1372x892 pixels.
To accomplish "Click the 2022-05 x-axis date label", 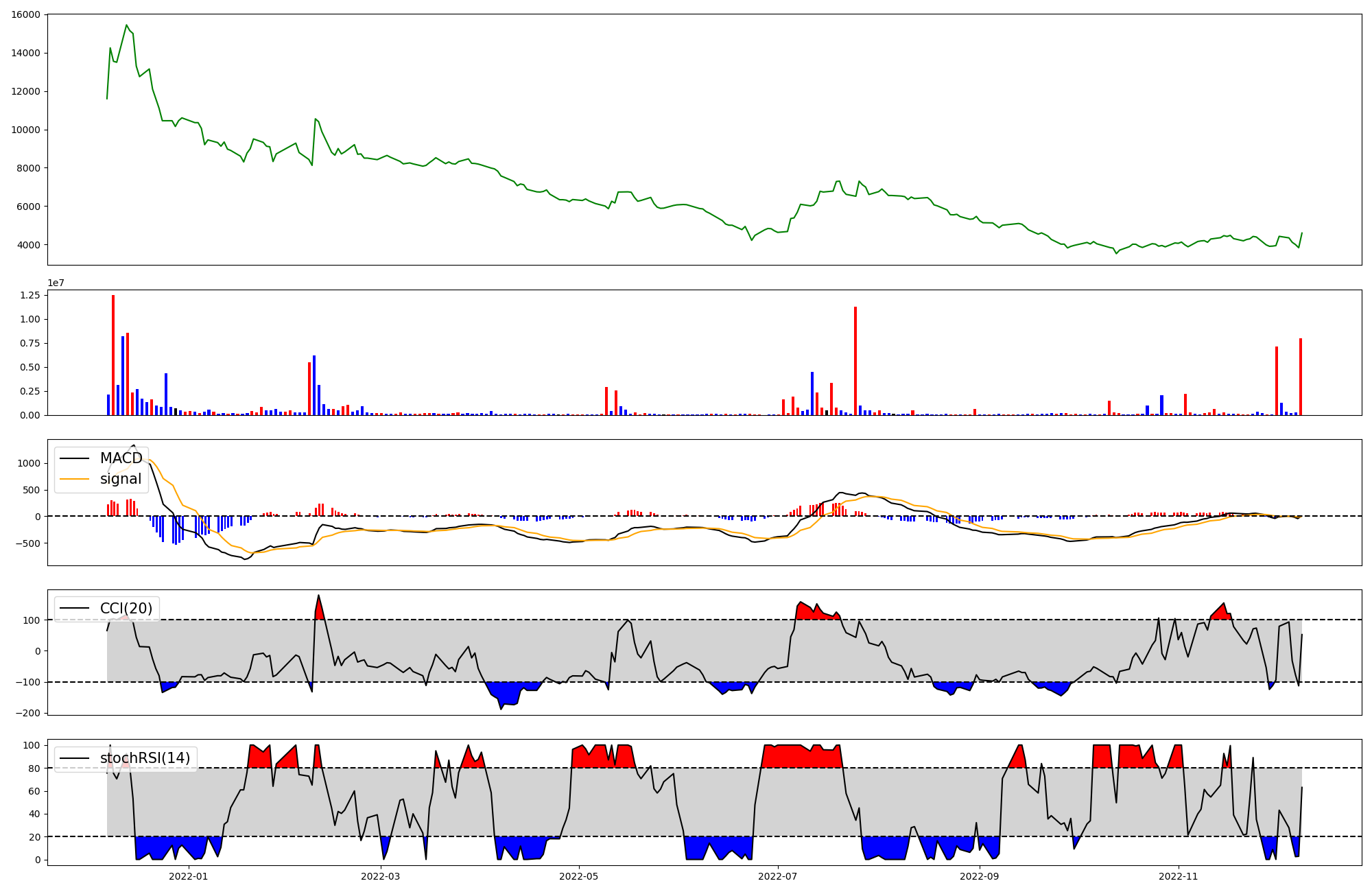I will coord(579,876).
